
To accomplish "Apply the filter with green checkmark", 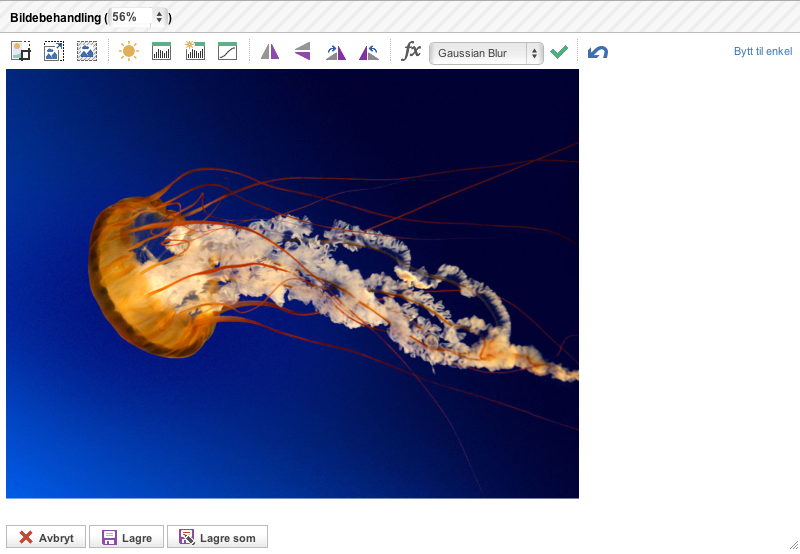I will coord(559,52).
